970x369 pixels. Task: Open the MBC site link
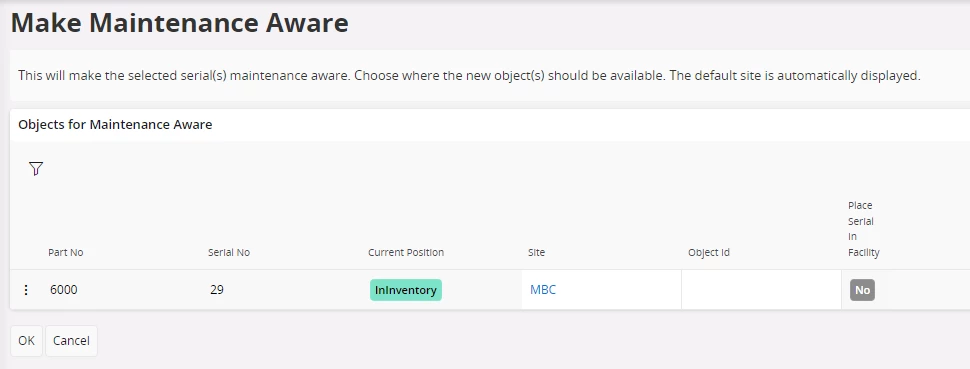543,290
